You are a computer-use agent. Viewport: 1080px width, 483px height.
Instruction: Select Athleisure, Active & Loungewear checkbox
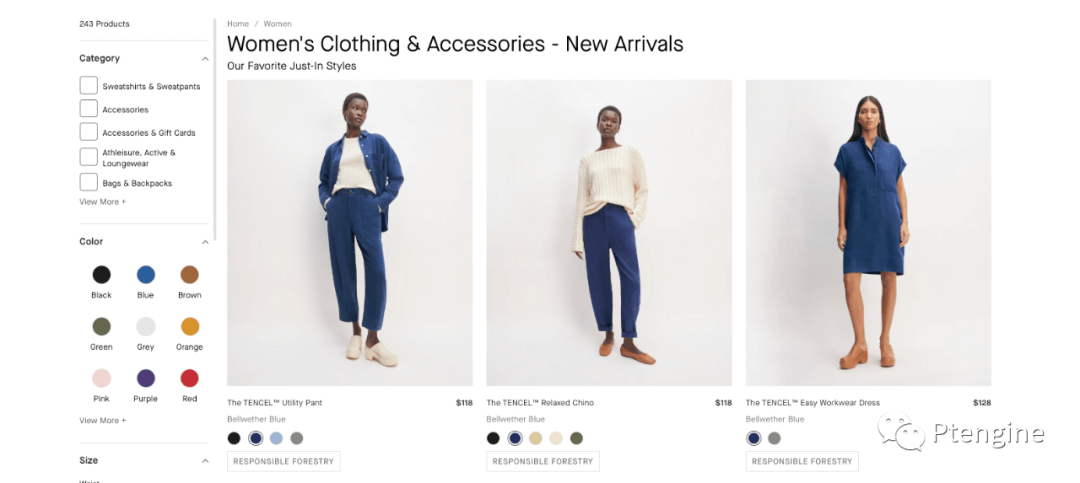point(88,156)
